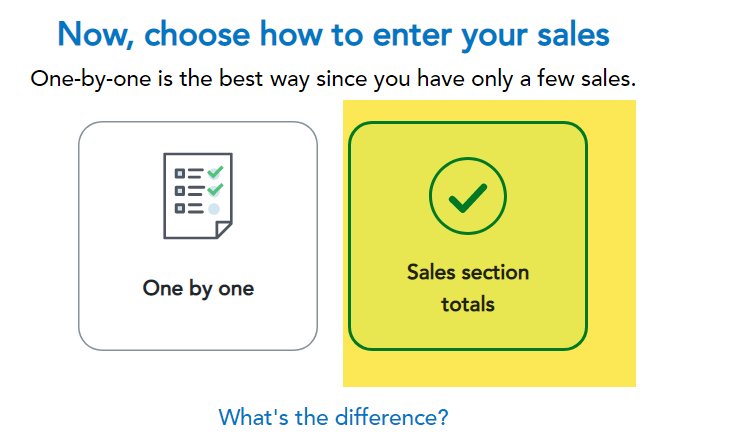Click the yellow highlight area beside Sales totals card
The width and height of the screenshot is (743, 446).
(x=612, y=237)
